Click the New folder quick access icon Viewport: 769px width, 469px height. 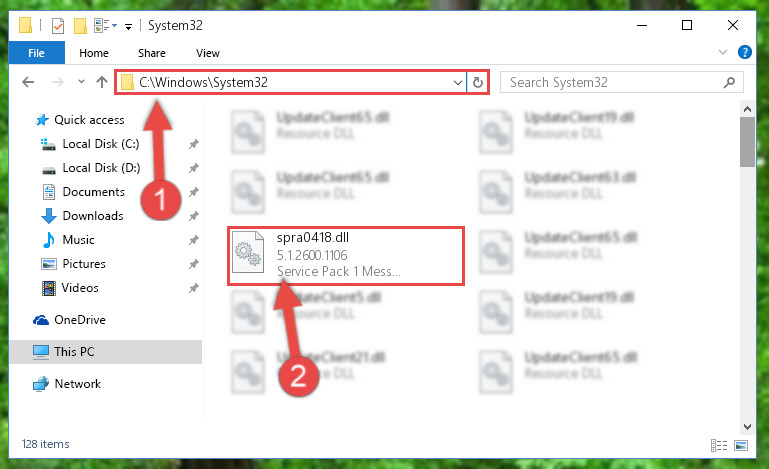(80, 26)
